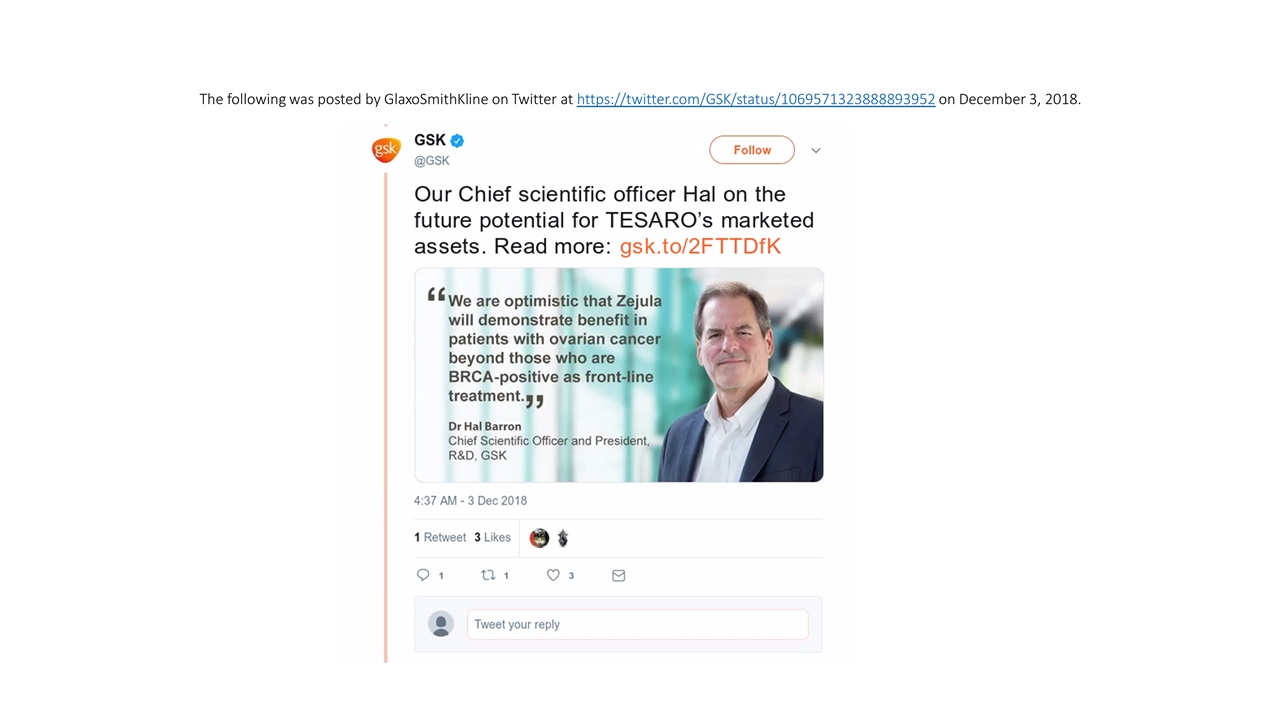
Task: Open the twitter.com/GSK status hyperlink
Action: point(755,99)
